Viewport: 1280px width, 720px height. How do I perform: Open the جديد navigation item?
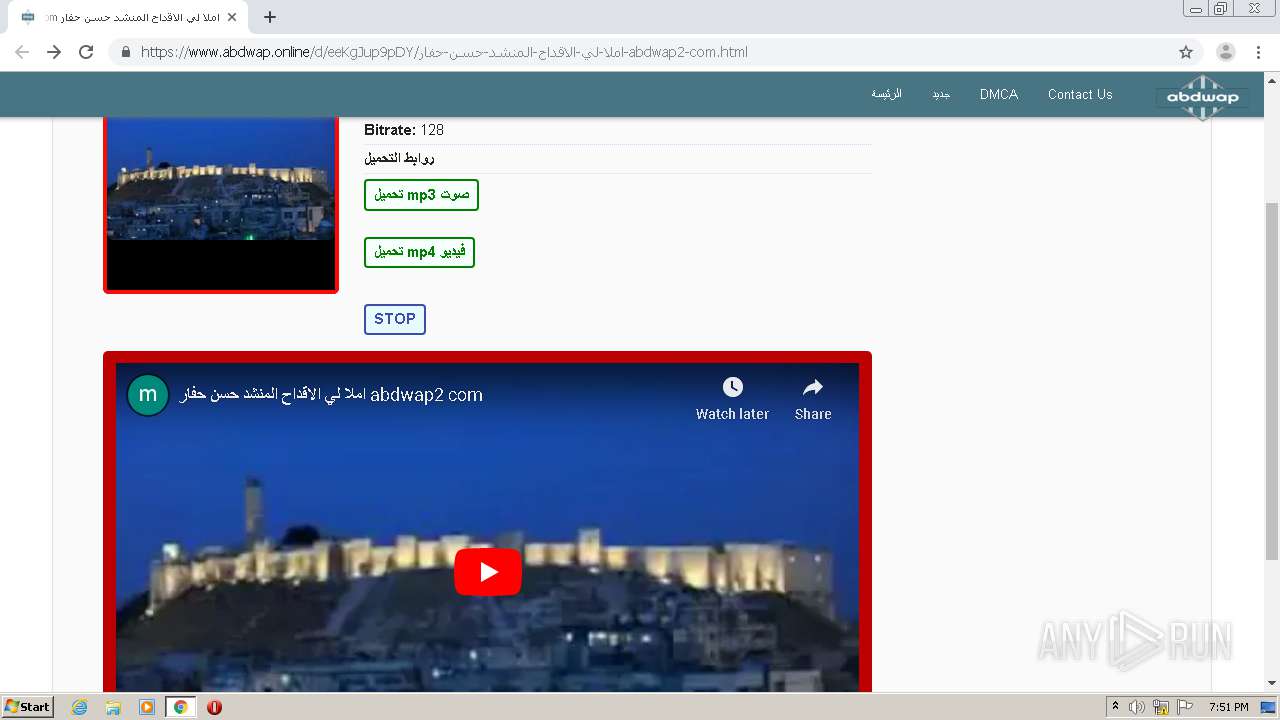pos(941,94)
